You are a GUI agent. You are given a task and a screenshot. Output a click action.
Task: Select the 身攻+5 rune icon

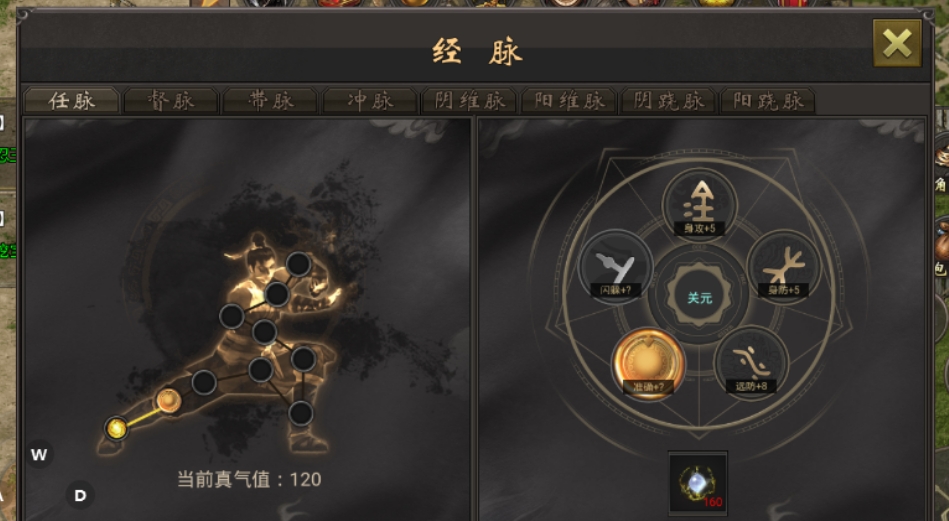(x=699, y=205)
